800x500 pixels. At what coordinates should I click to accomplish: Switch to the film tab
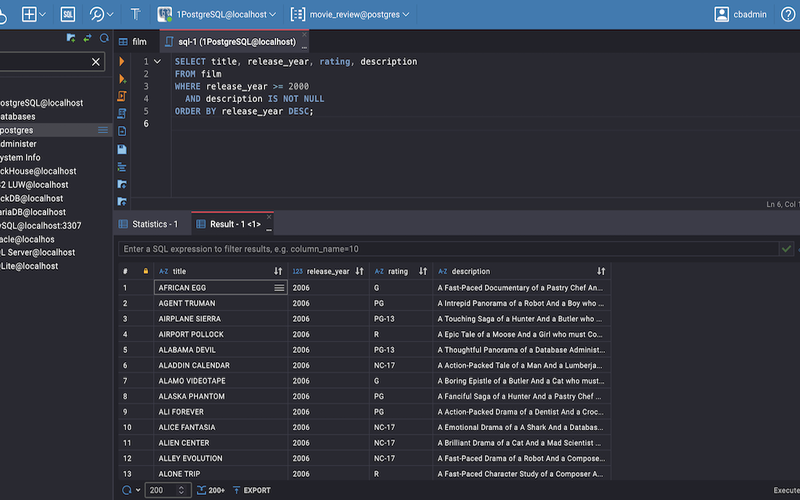point(133,42)
